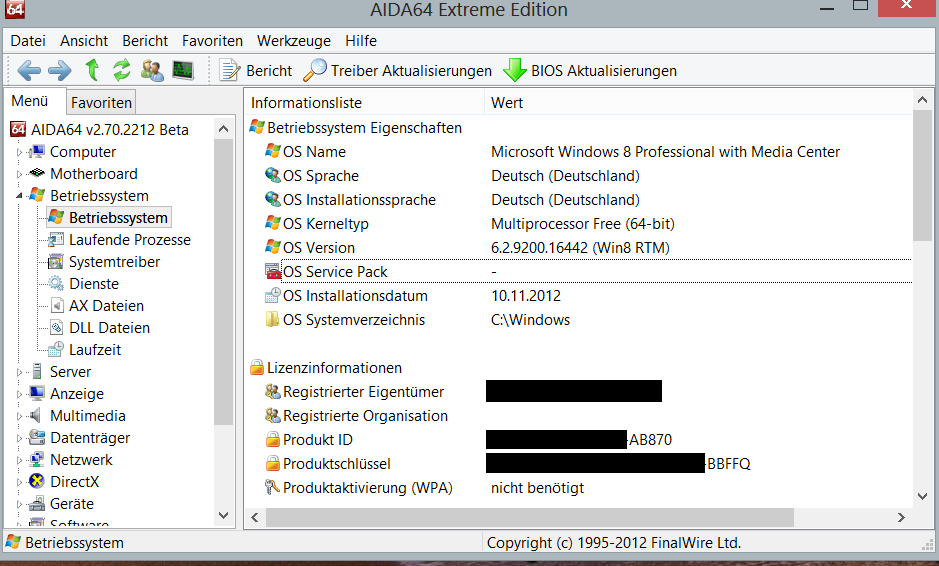Click the Server tower icon

pos(37,371)
